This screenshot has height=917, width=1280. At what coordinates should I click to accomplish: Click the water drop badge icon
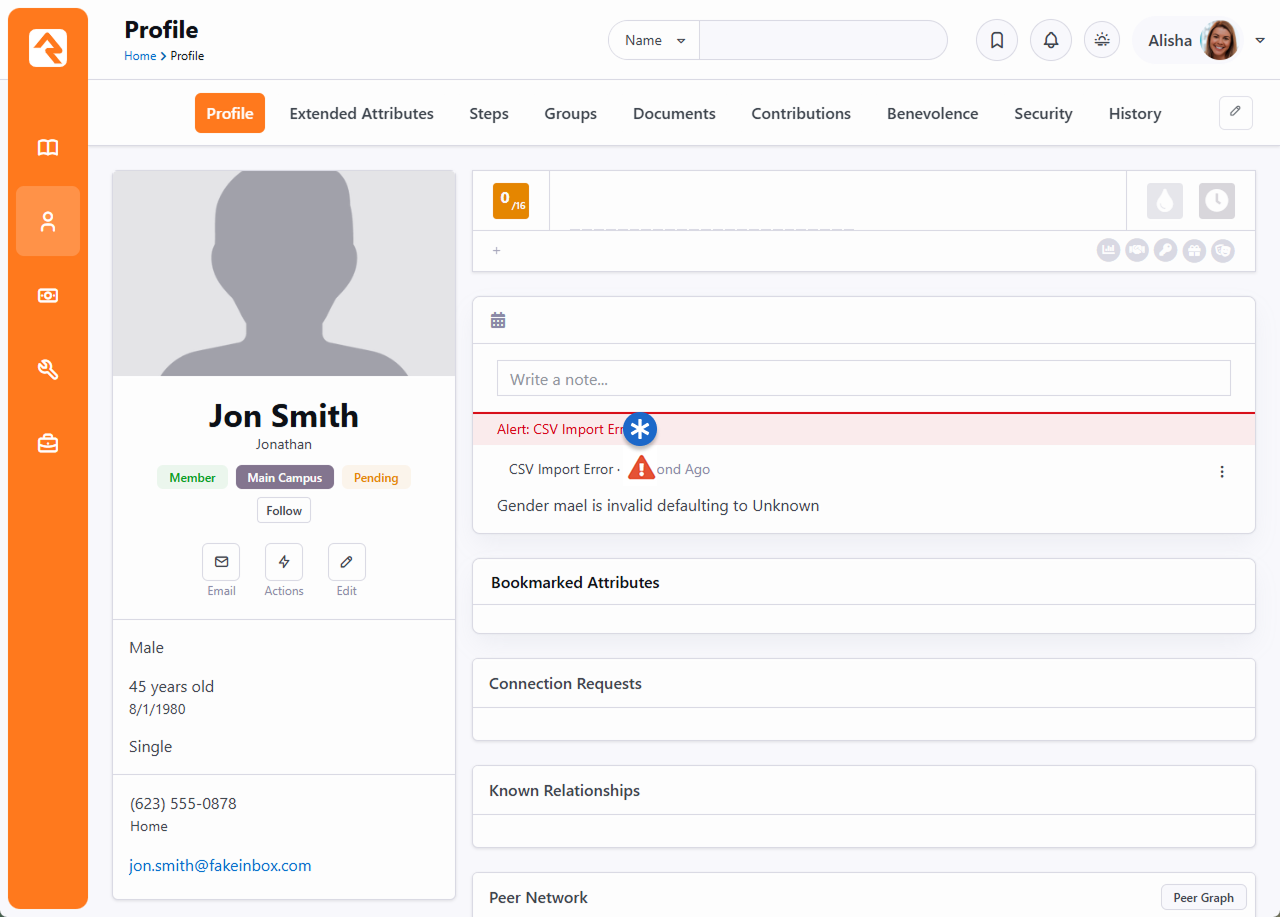point(1164,201)
